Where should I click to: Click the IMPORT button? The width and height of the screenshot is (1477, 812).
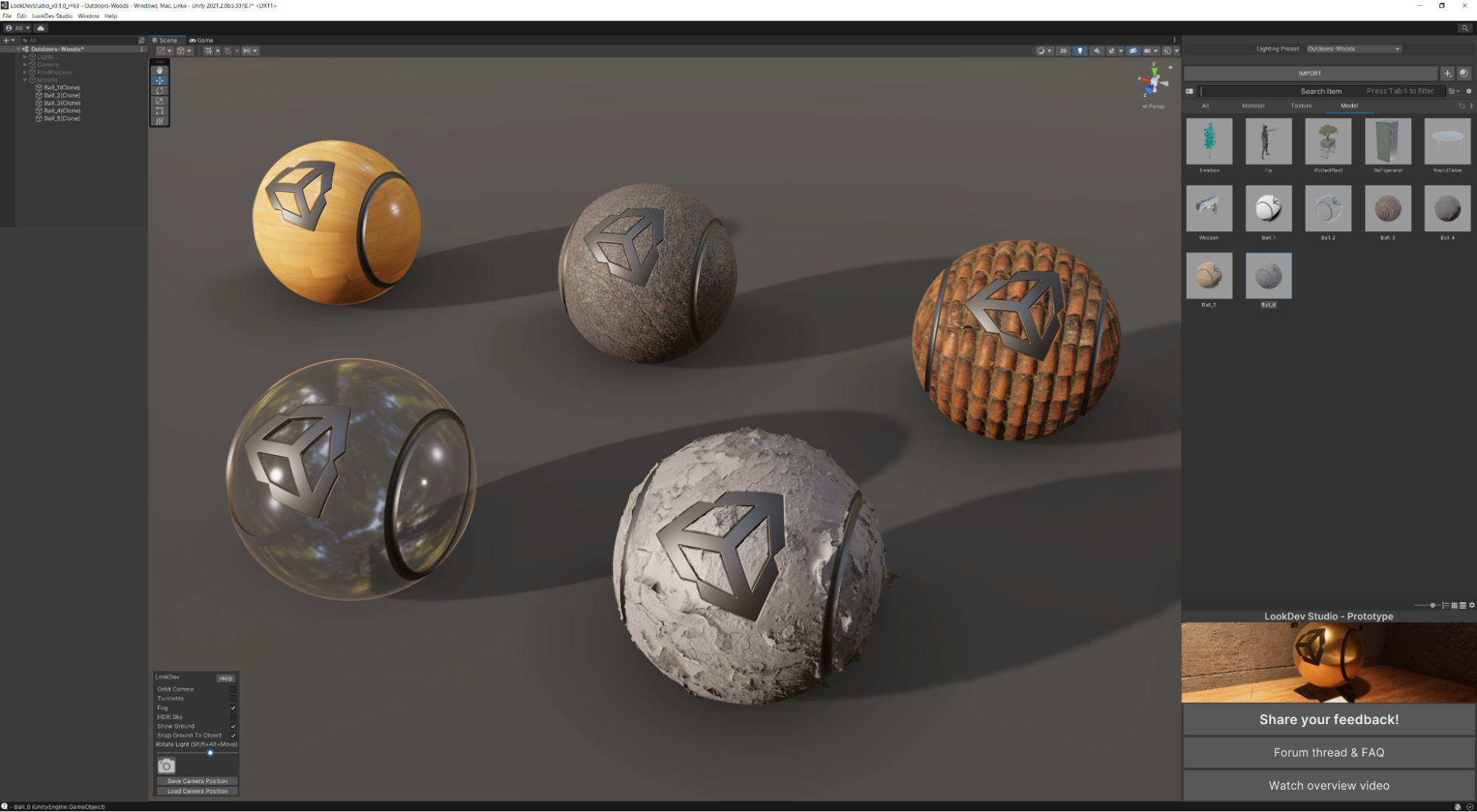tap(1310, 73)
